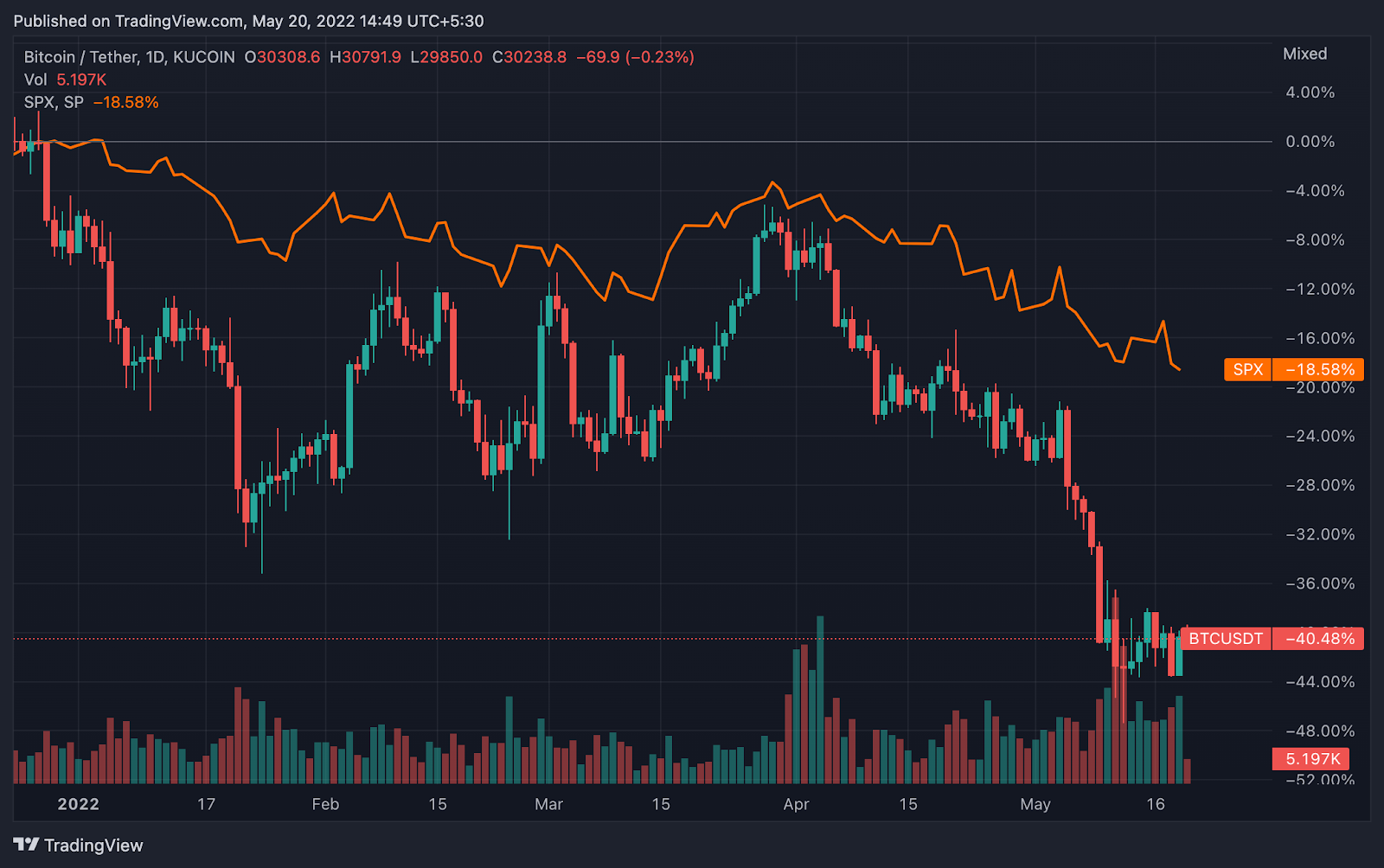Click the Feb time axis label
1384x868 pixels.
(325, 804)
